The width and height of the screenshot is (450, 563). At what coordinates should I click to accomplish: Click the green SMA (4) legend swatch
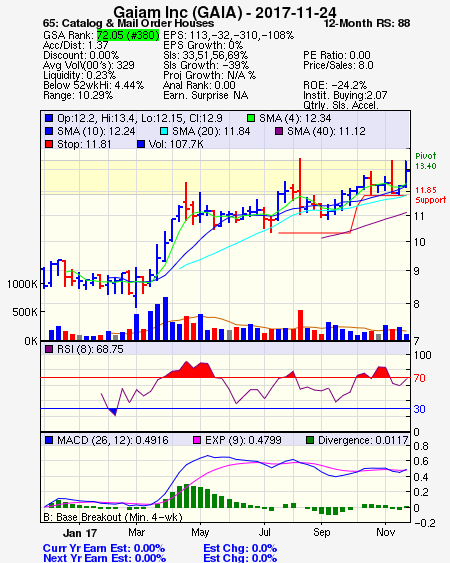pos(251,118)
